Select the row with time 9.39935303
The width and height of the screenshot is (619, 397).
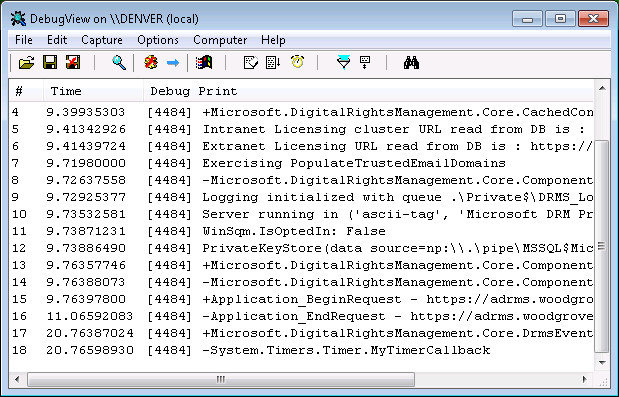pyautogui.click(x=301, y=112)
